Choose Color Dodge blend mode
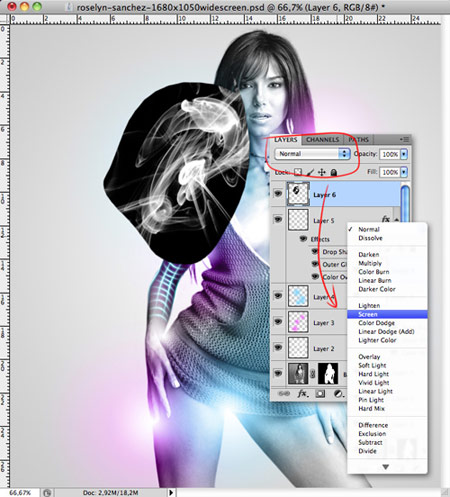Image resolution: width=450 pixels, height=497 pixels. tap(387, 323)
